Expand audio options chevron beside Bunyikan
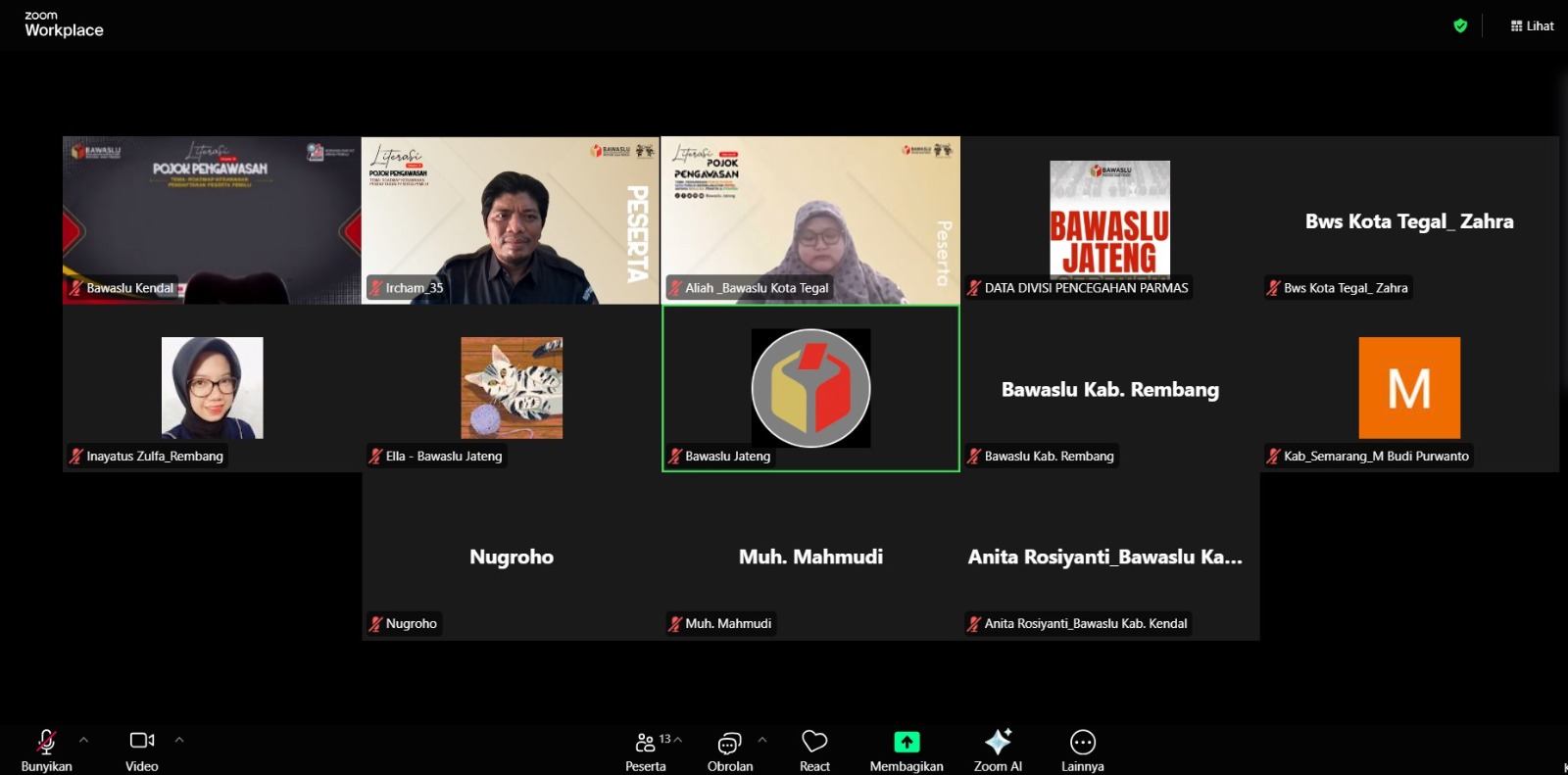Viewport: 1568px width, 775px height. tap(83, 740)
